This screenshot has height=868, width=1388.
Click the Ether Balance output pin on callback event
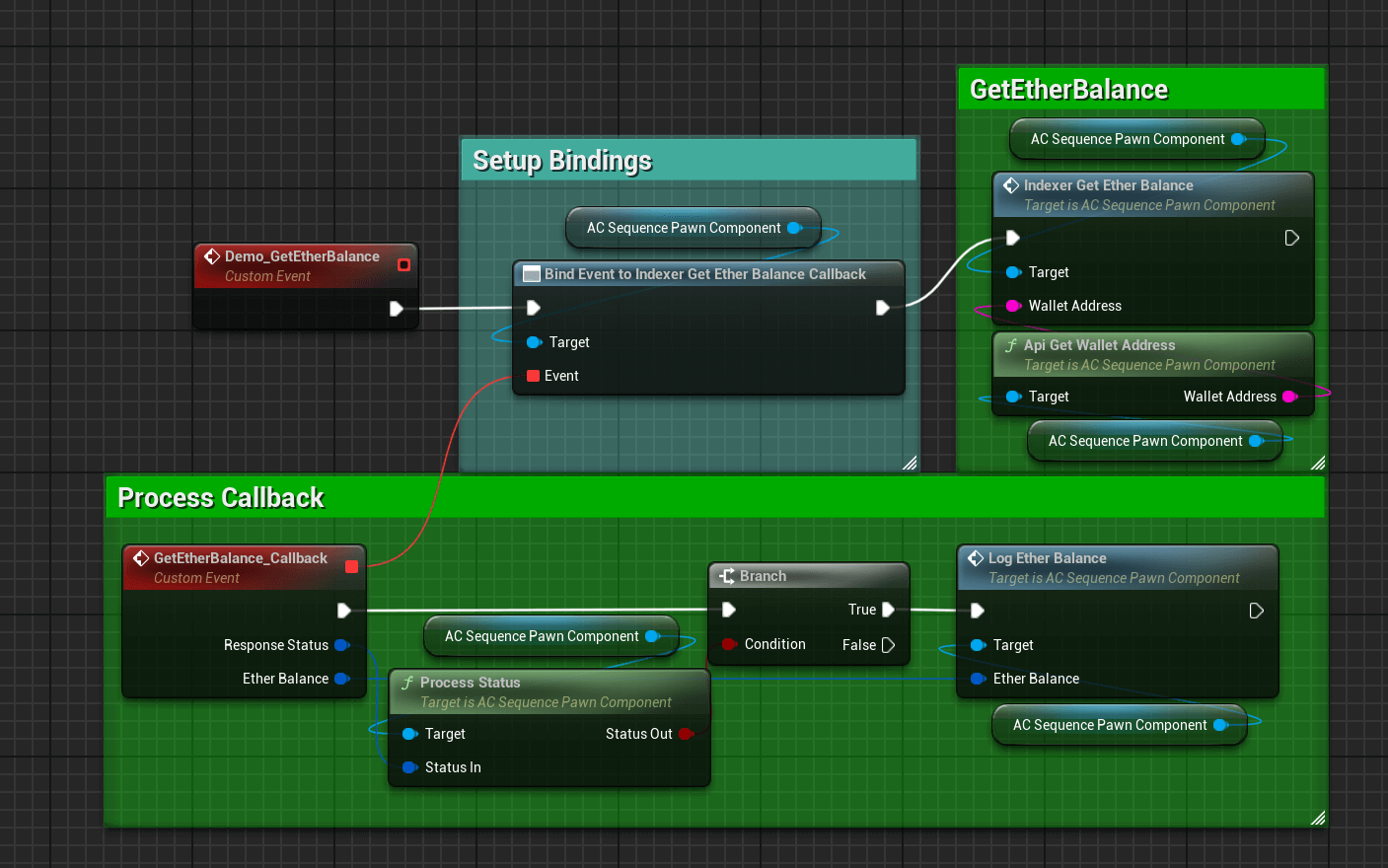(342, 679)
